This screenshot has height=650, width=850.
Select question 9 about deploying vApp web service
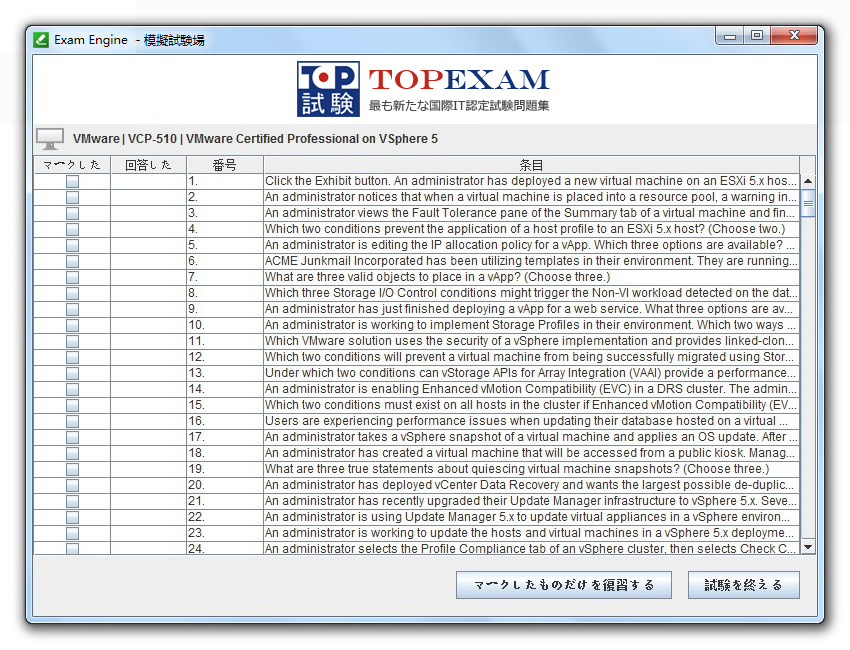(x=531, y=309)
